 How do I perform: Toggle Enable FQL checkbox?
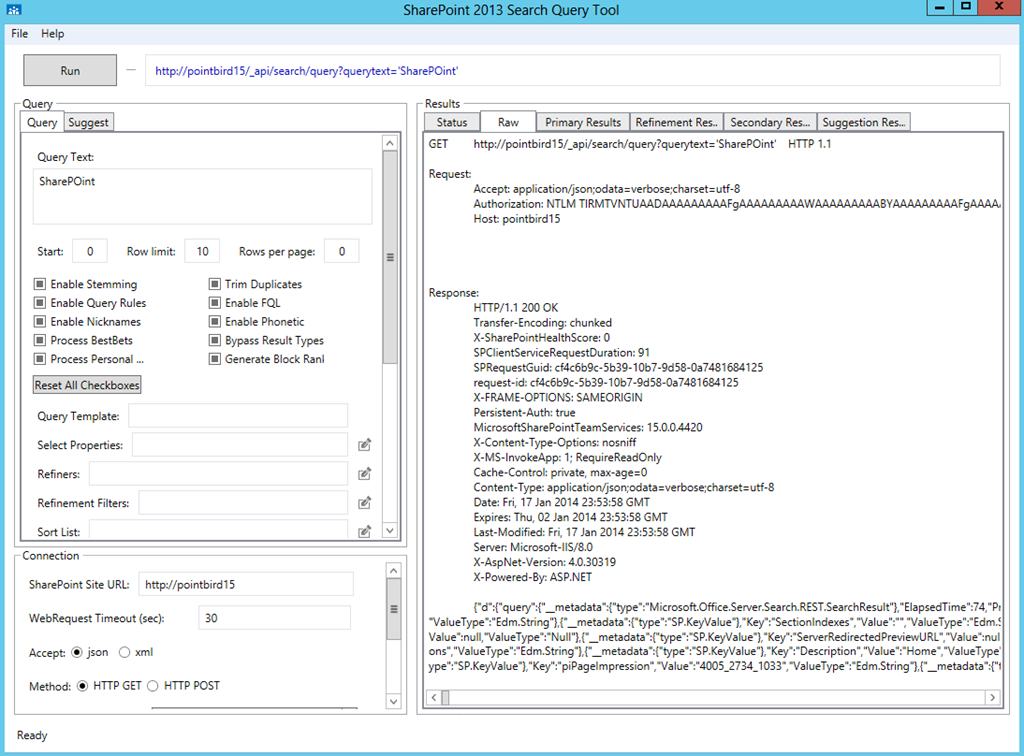tap(214, 303)
